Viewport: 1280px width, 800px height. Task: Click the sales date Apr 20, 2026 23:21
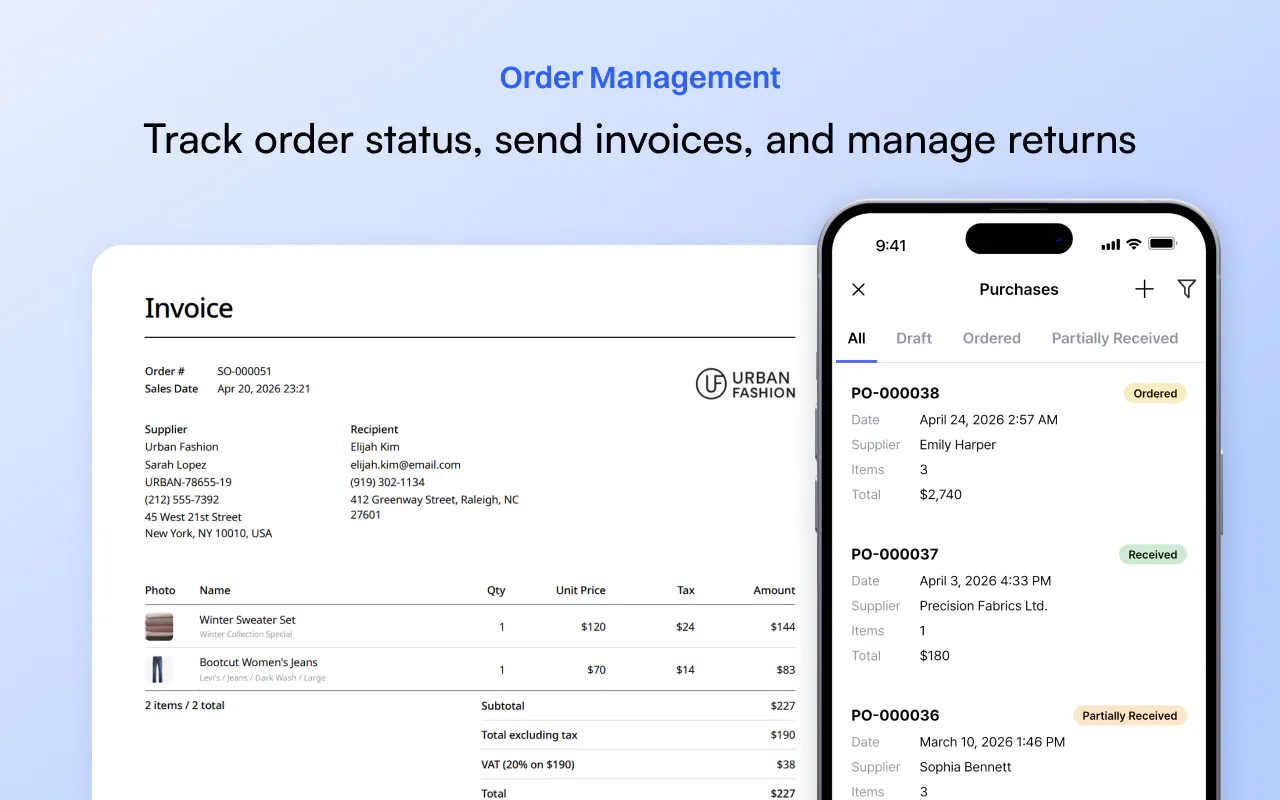coord(264,389)
